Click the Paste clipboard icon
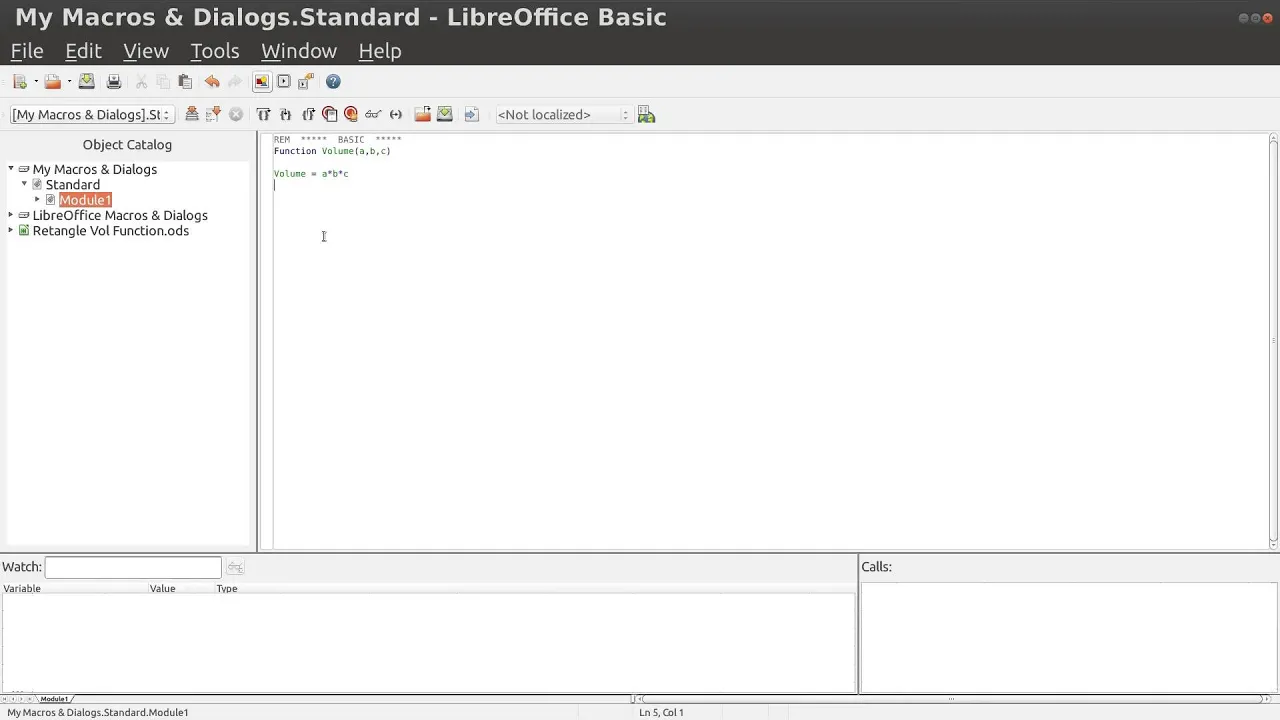 [185, 82]
